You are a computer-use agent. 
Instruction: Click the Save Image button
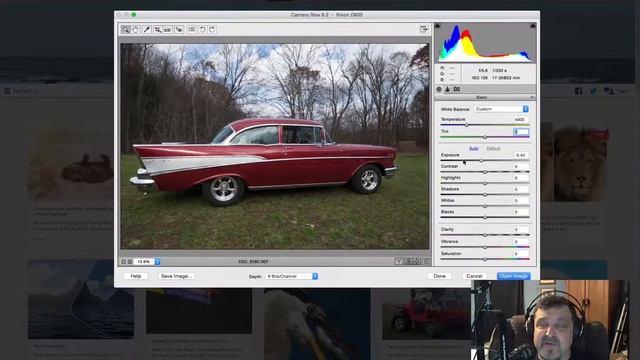click(176, 276)
